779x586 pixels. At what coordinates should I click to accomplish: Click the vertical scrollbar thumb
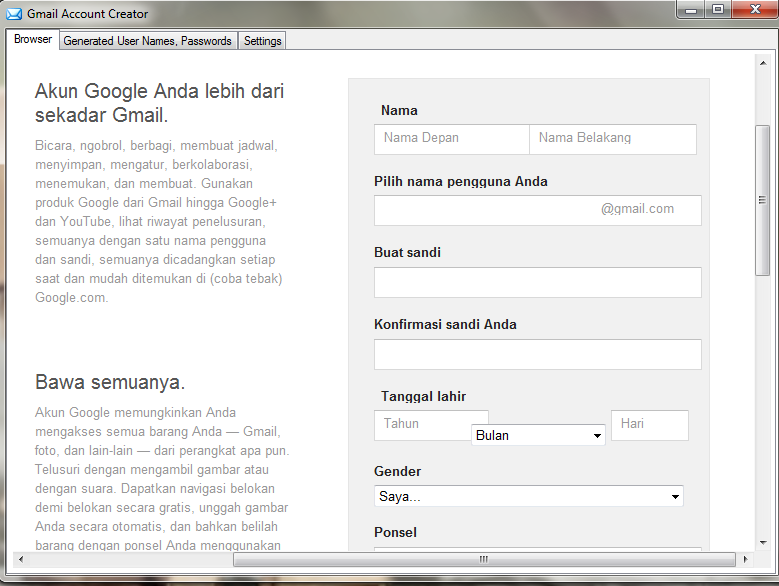tap(762, 200)
